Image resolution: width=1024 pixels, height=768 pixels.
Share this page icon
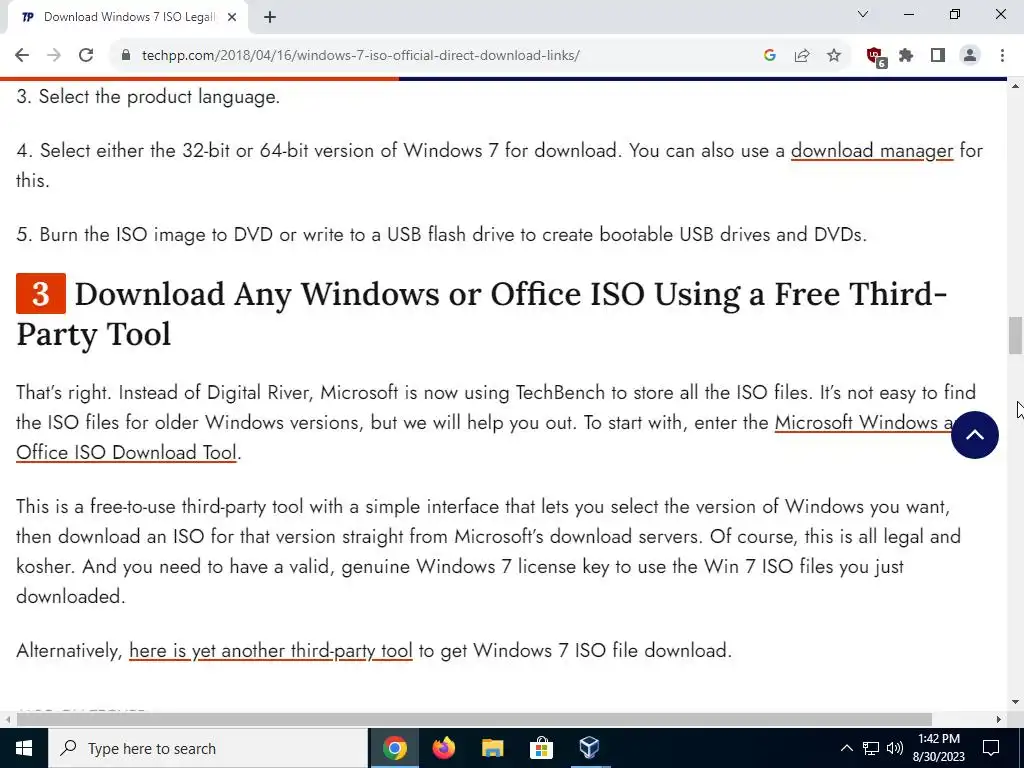[x=802, y=56]
